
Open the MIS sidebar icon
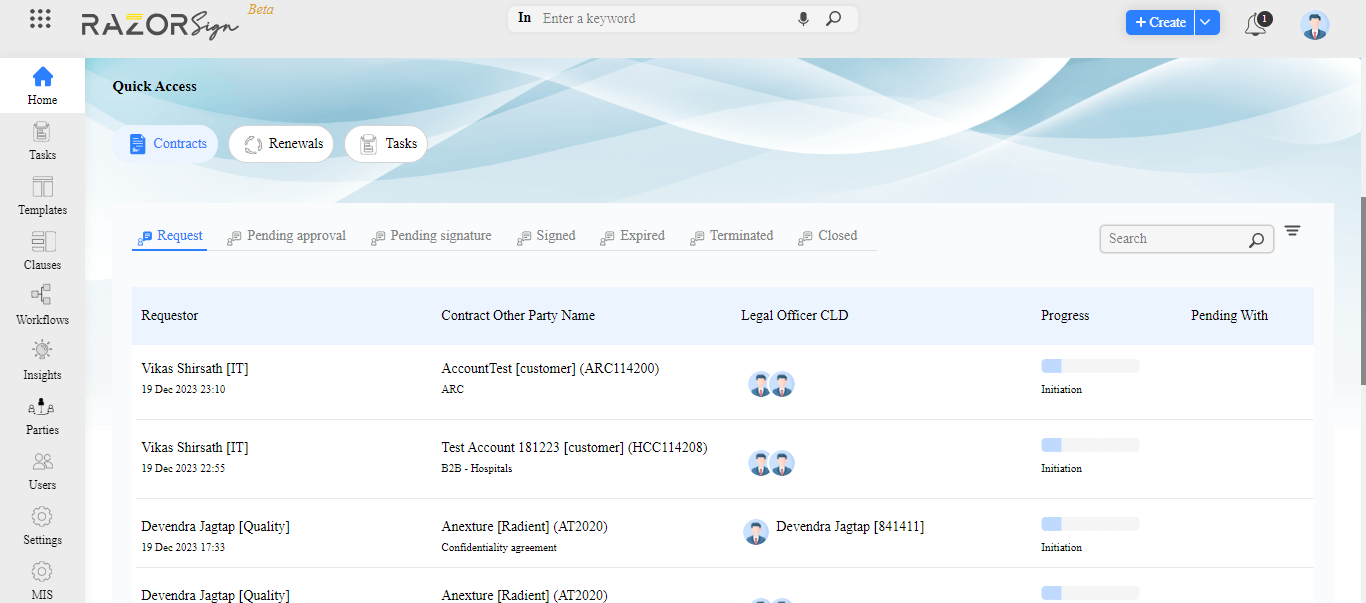tap(41, 578)
